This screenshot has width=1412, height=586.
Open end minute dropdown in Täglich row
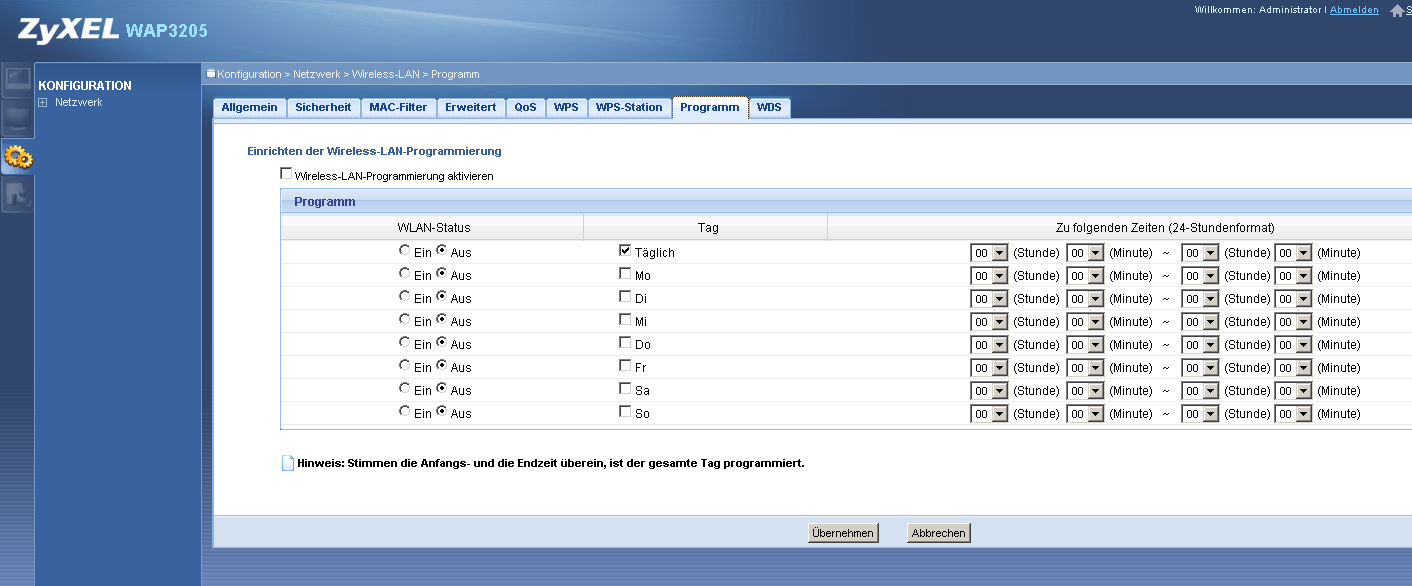[1293, 253]
